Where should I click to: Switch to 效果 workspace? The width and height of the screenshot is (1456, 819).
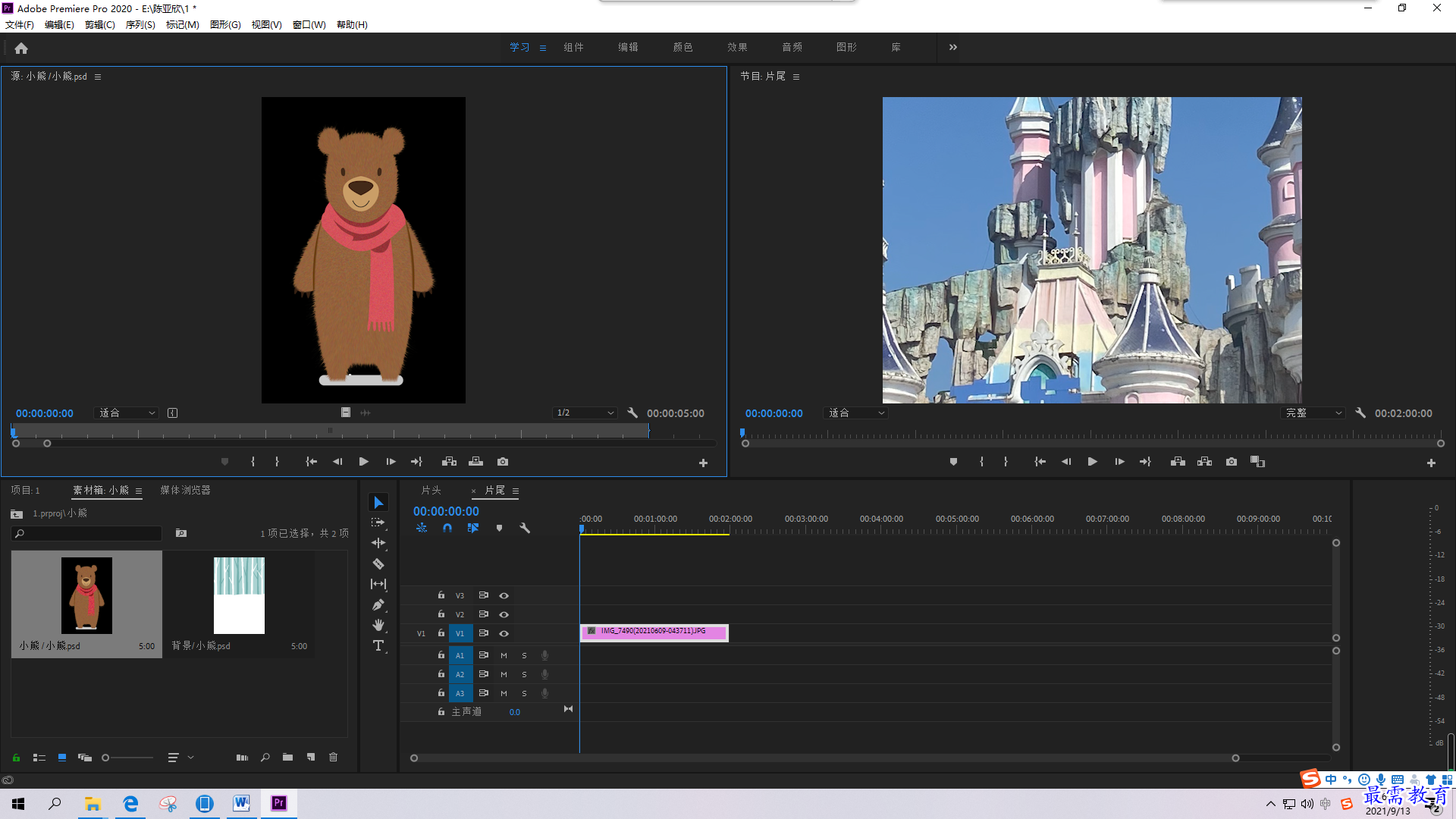737,47
